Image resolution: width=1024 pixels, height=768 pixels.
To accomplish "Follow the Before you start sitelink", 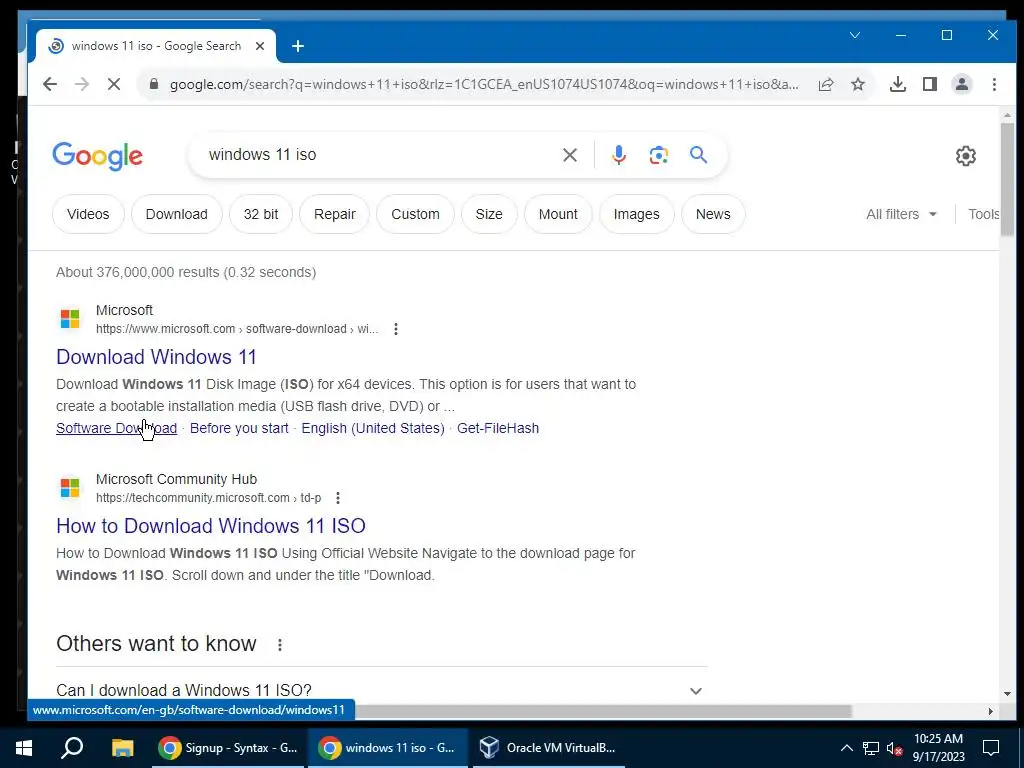I will point(239,428).
